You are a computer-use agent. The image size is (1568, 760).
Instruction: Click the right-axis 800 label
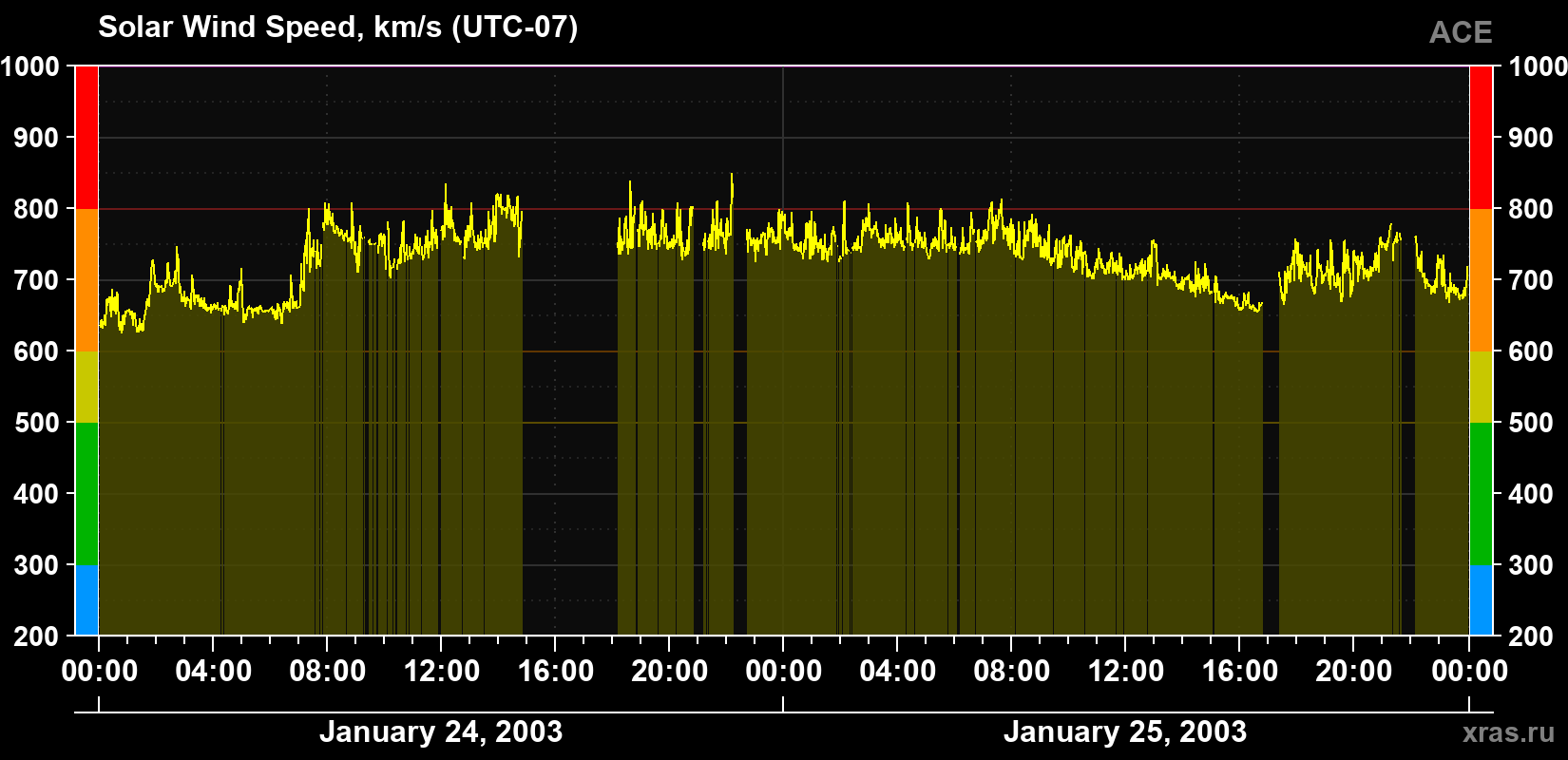(1531, 209)
